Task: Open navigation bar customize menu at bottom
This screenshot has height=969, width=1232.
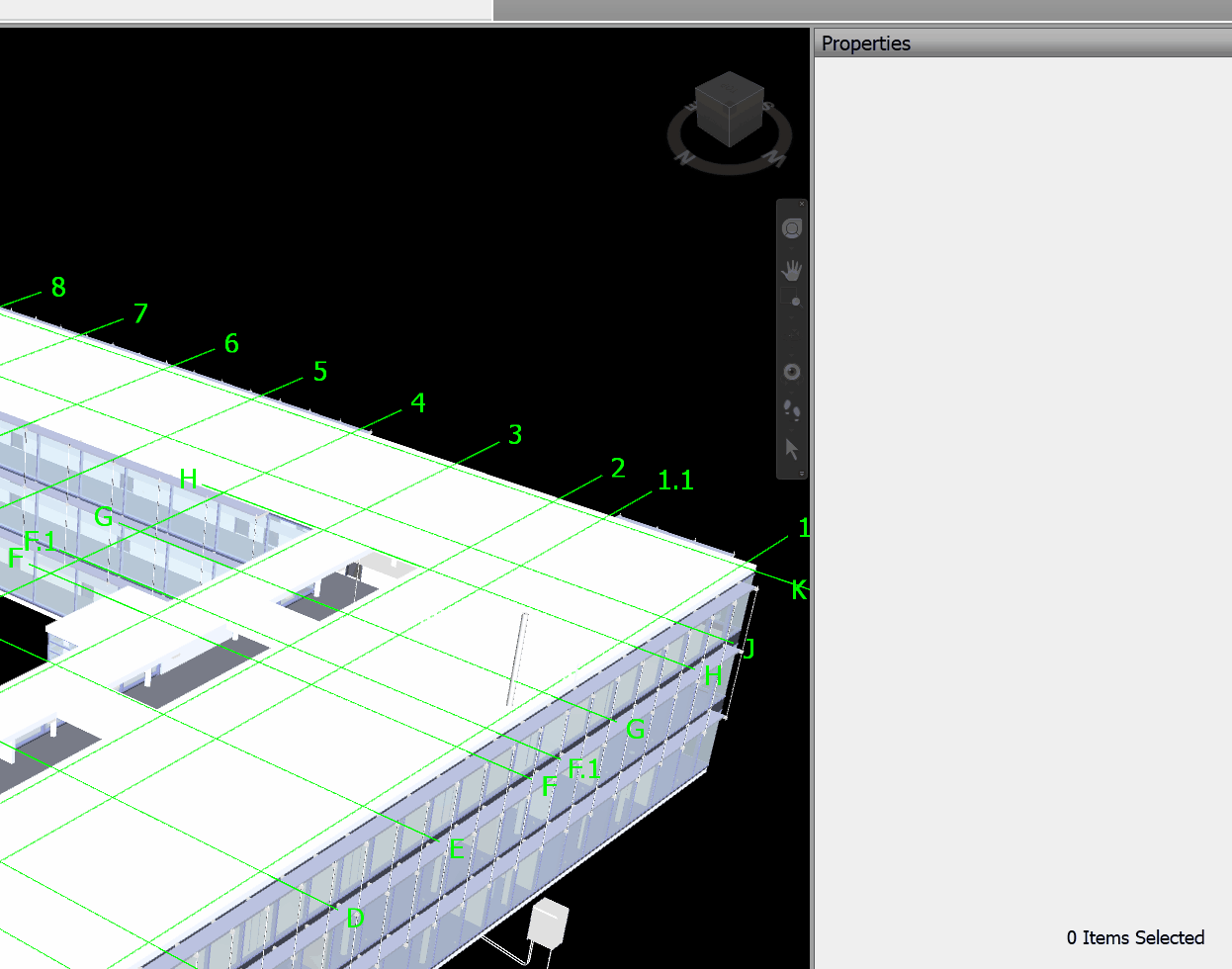Action: point(802,474)
